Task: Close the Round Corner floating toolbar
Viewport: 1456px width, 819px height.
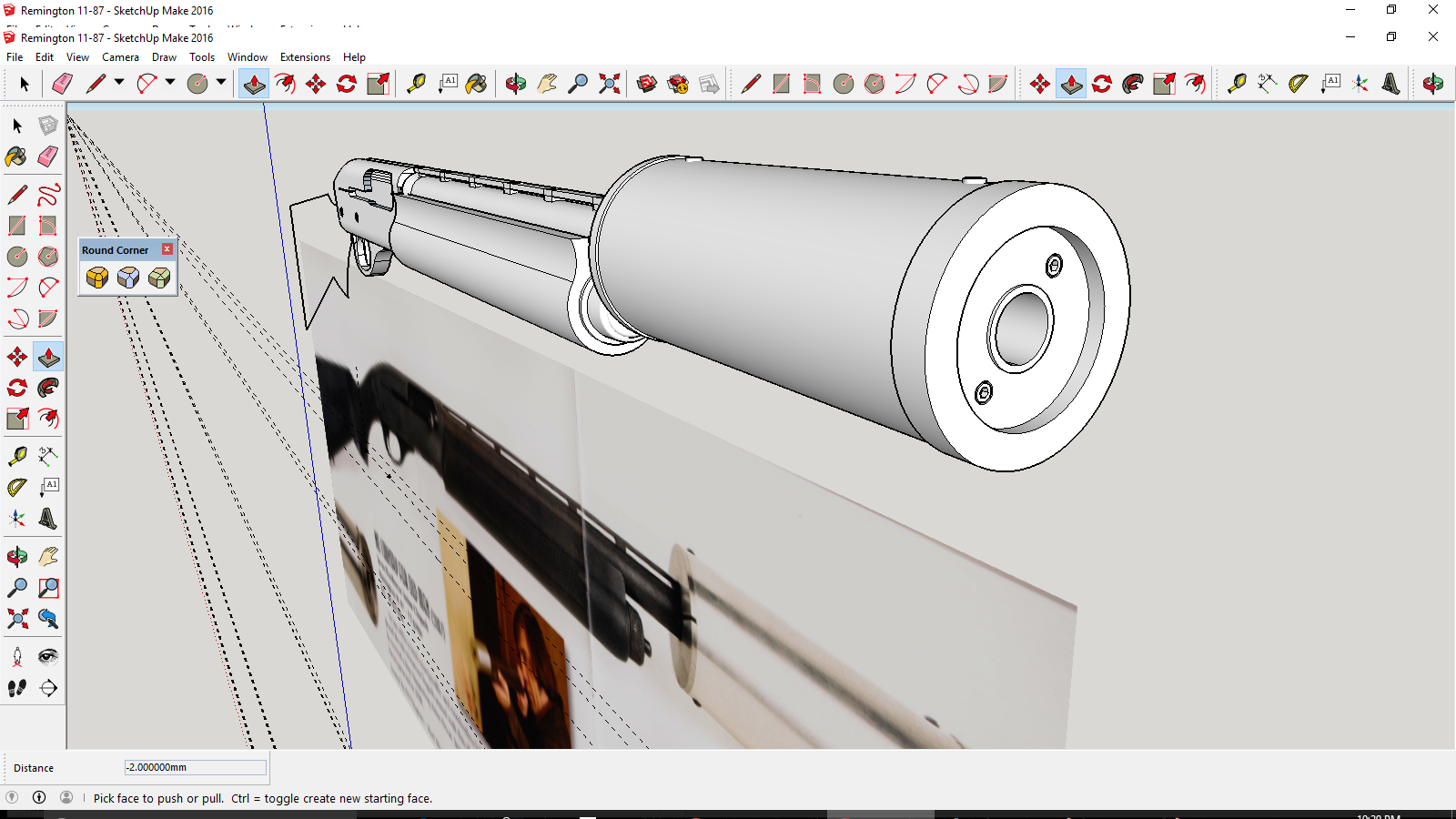Action: tap(167, 249)
